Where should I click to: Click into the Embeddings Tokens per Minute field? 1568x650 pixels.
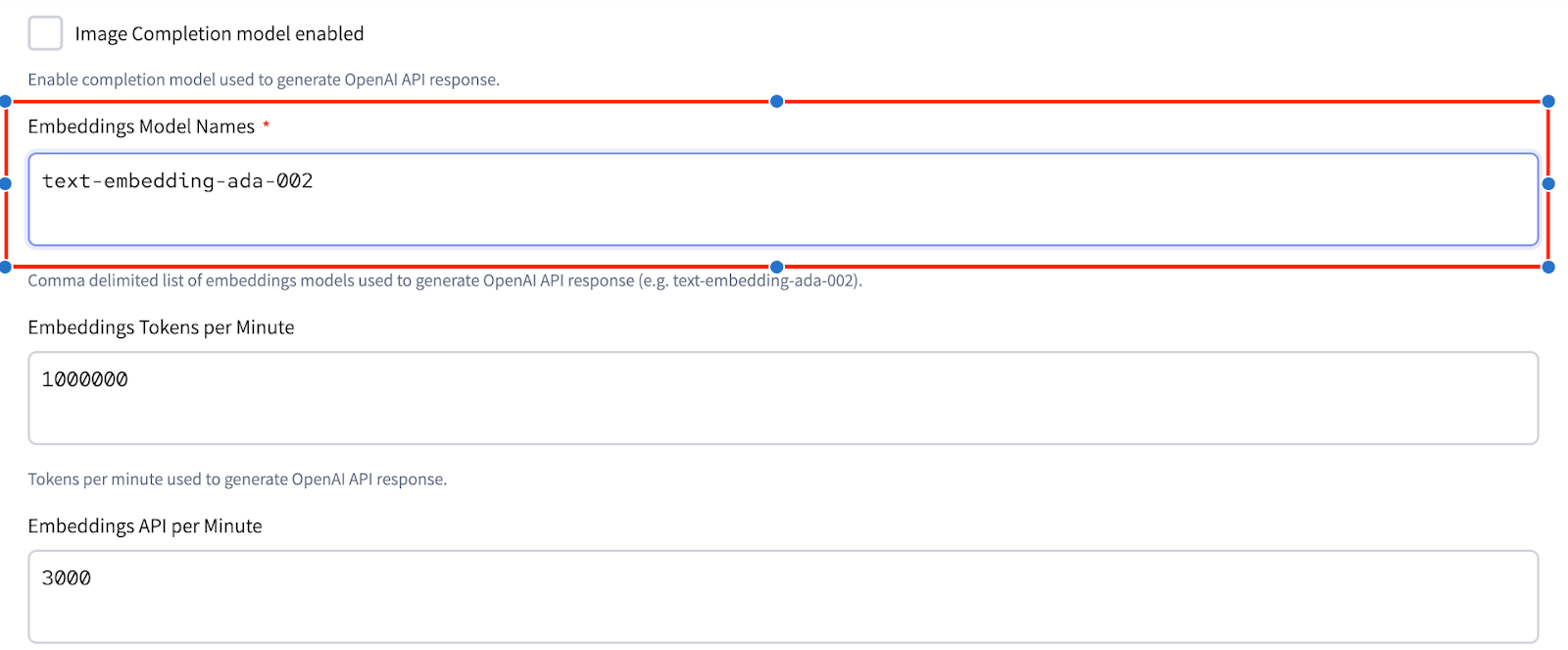pos(782,398)
